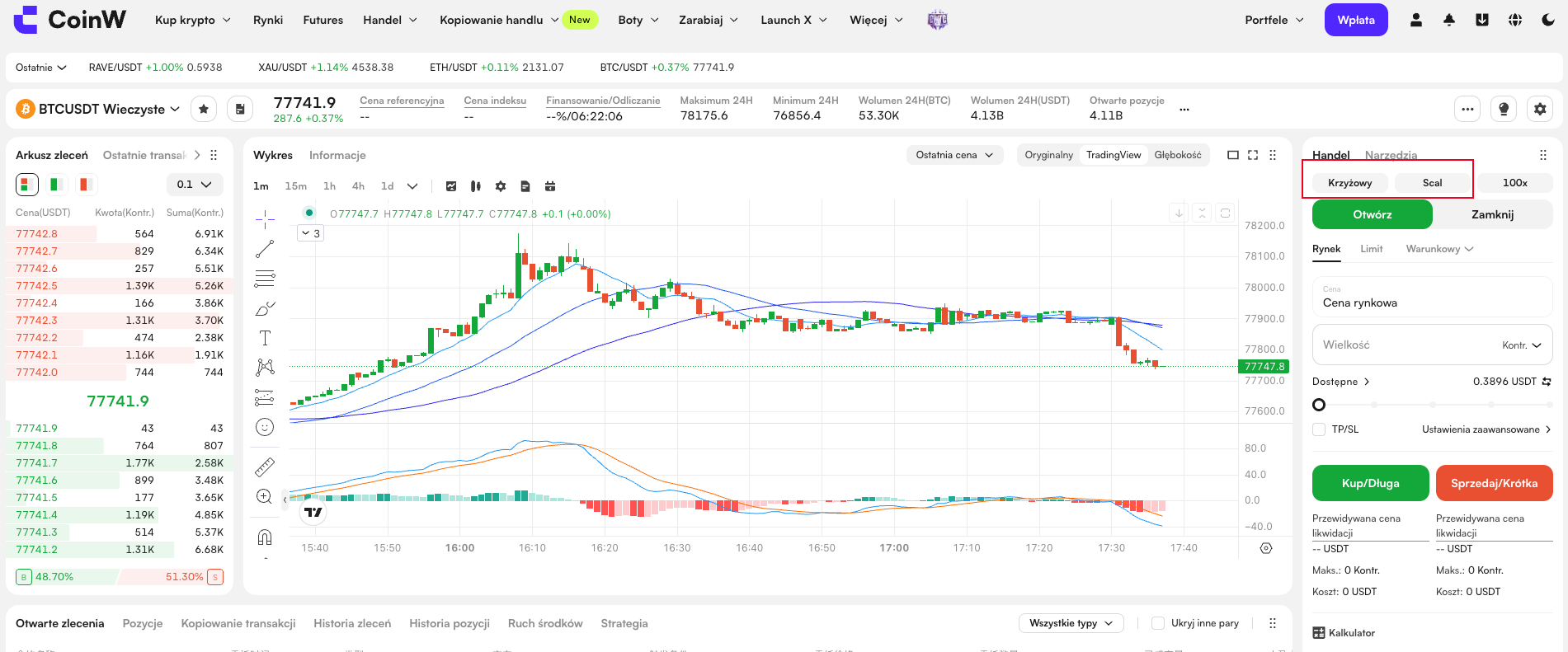Check Ukryj inne pary option
The height and width of the screenshot is (652, 1568).
1158,623
